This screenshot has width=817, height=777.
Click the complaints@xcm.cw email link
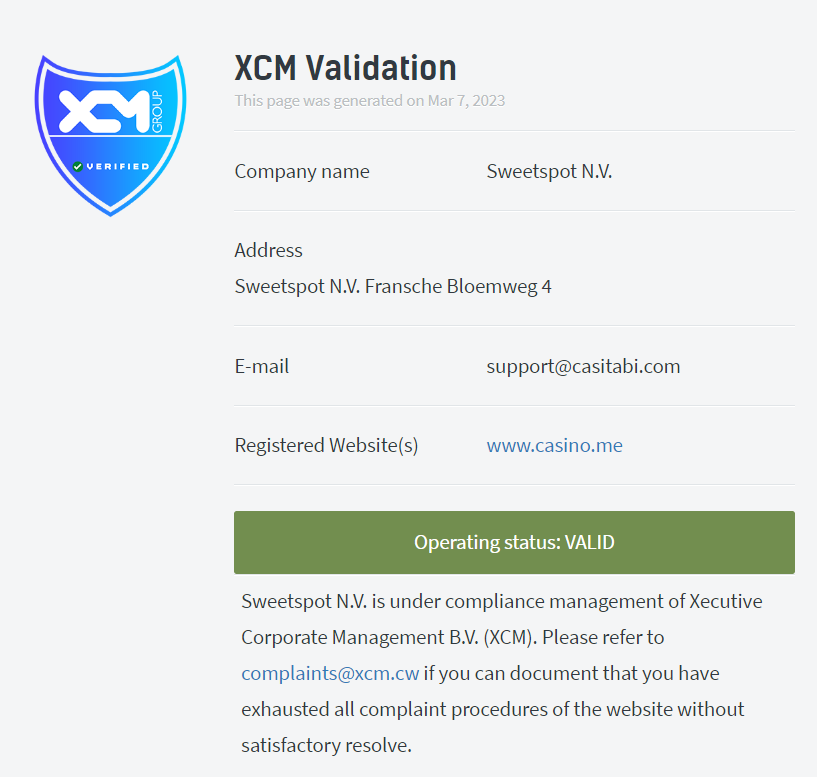tap(330, 673)
